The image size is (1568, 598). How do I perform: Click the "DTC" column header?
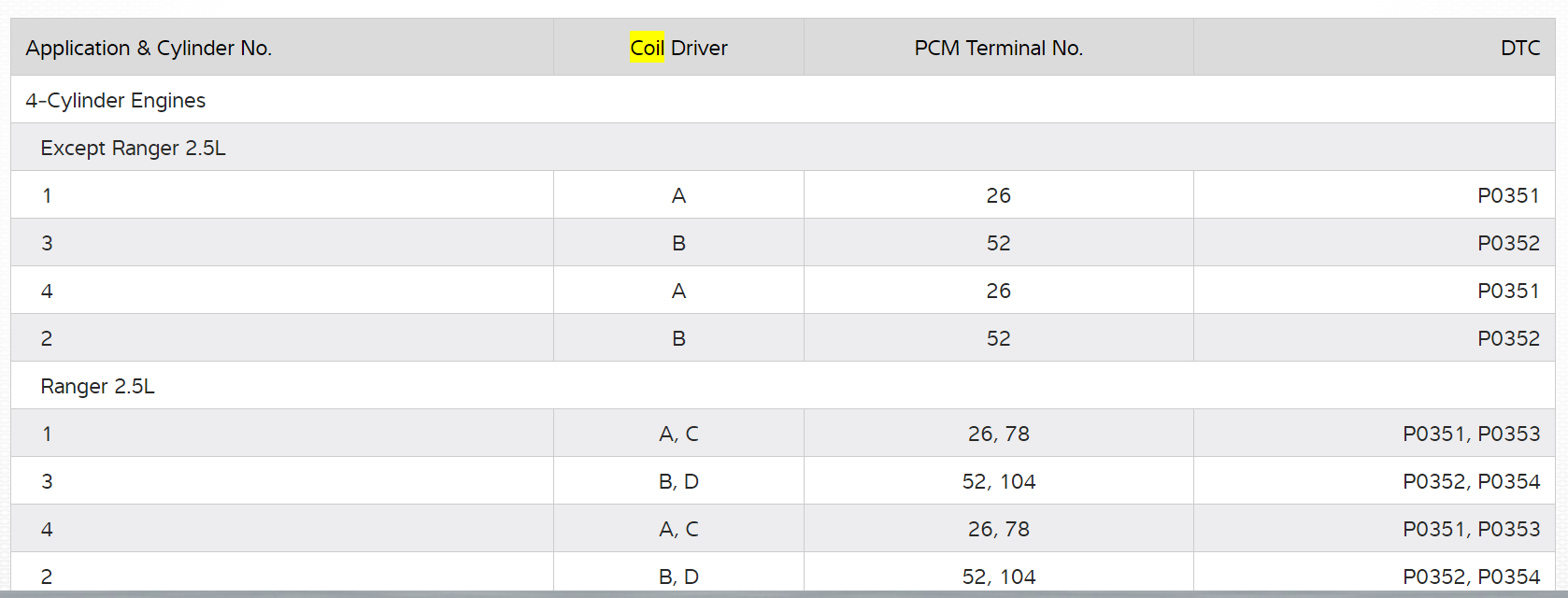coord(1519,48)
